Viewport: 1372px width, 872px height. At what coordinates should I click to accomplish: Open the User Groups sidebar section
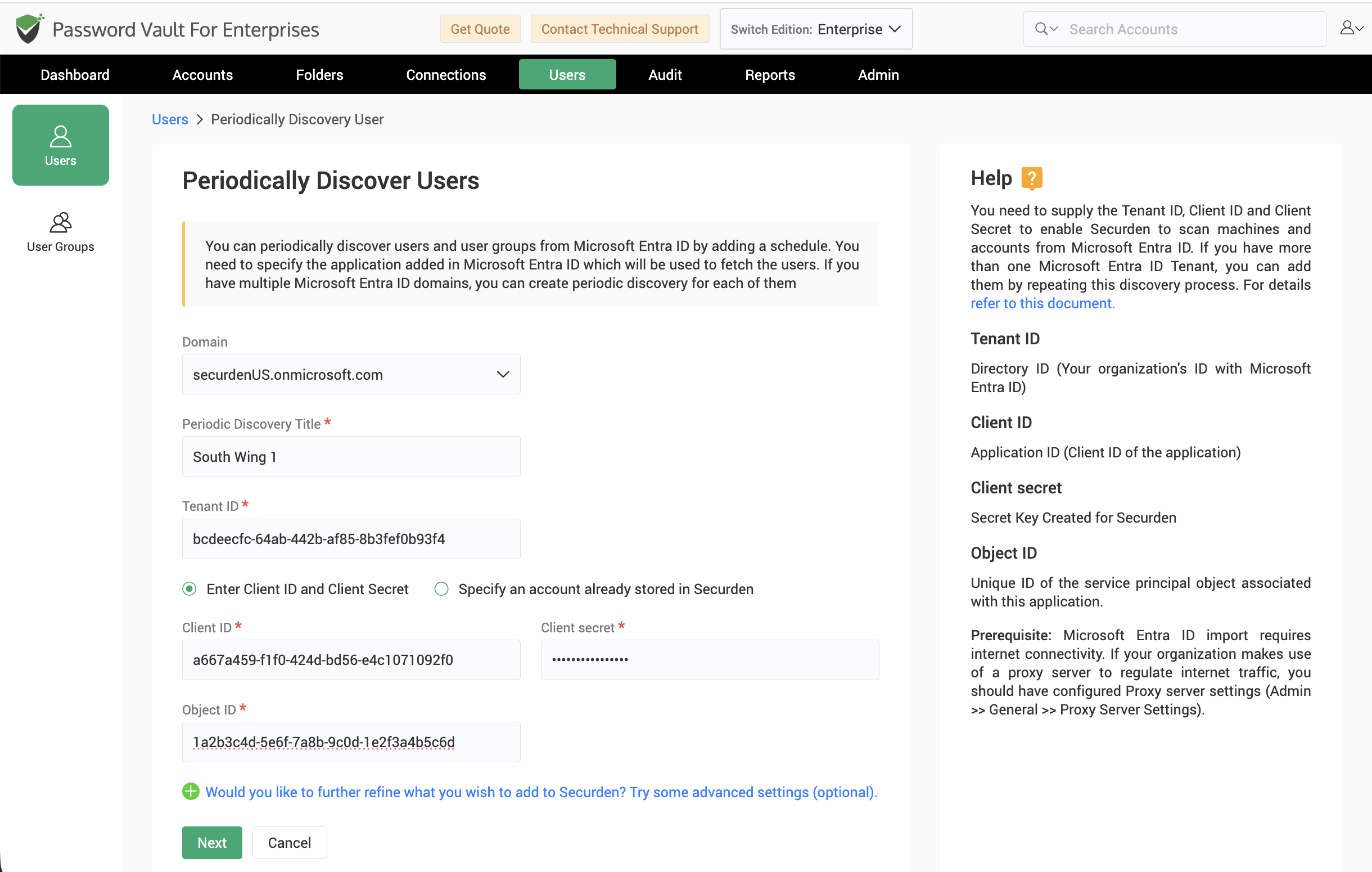point(60,232)
